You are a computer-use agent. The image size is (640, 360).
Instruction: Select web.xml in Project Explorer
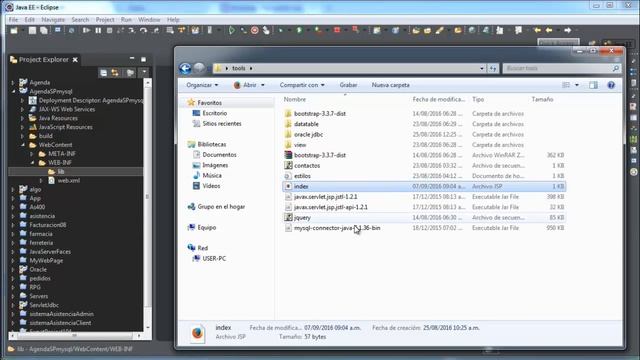(69, 180)
